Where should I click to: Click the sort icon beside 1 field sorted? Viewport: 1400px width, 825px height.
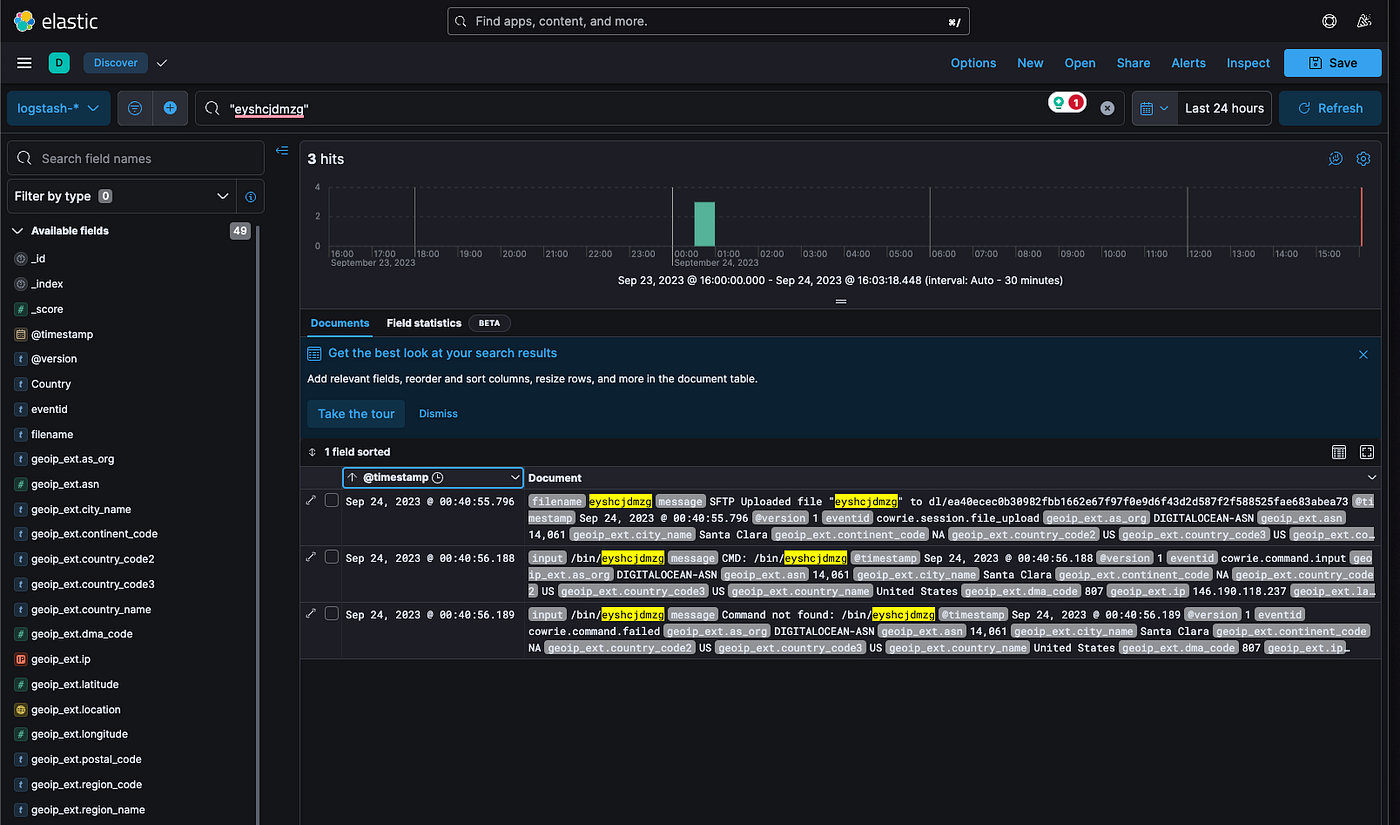click(312, 452)
